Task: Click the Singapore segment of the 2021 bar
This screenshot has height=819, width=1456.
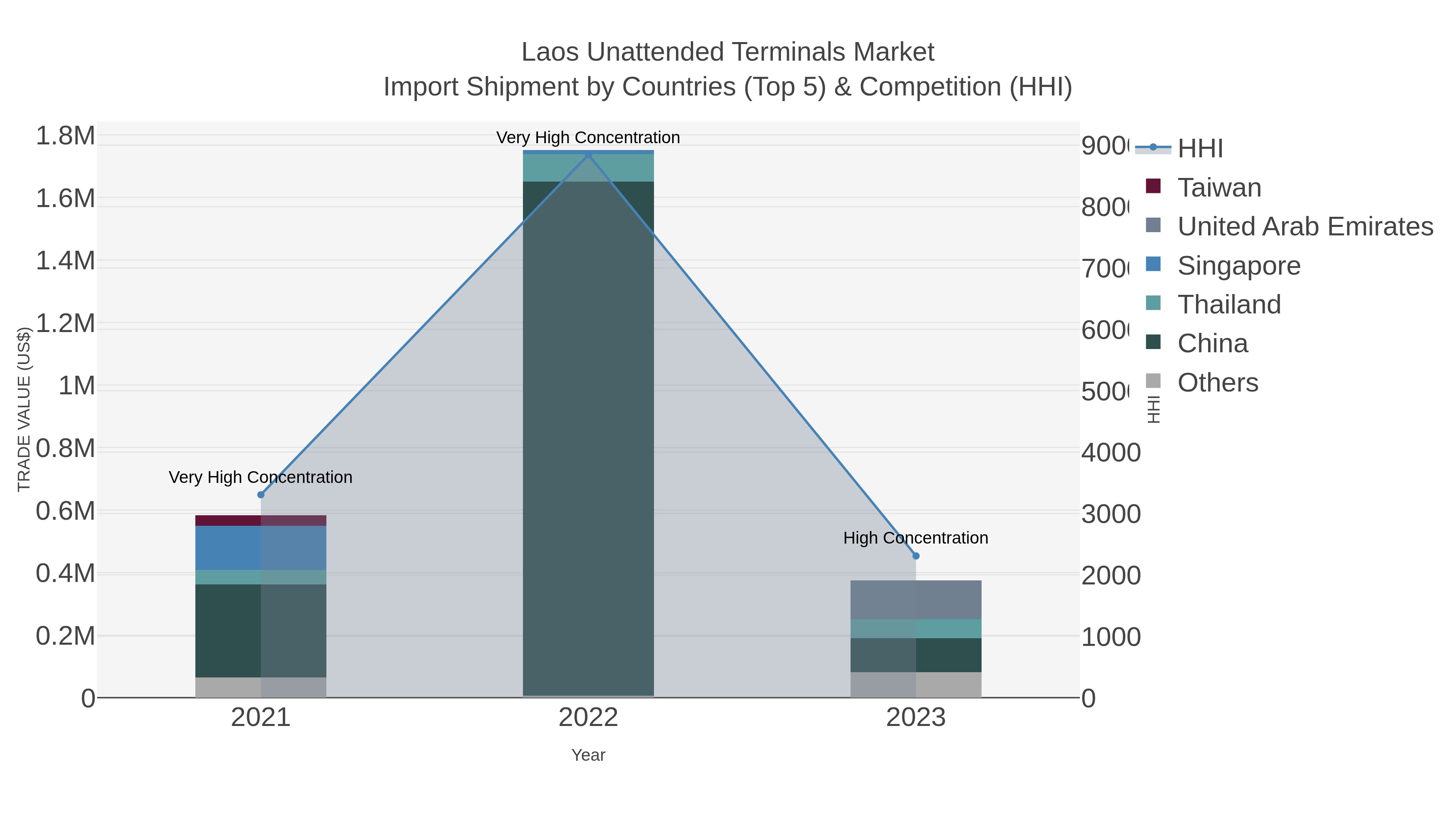Action: pyautogui.click(x=260, y=548)
